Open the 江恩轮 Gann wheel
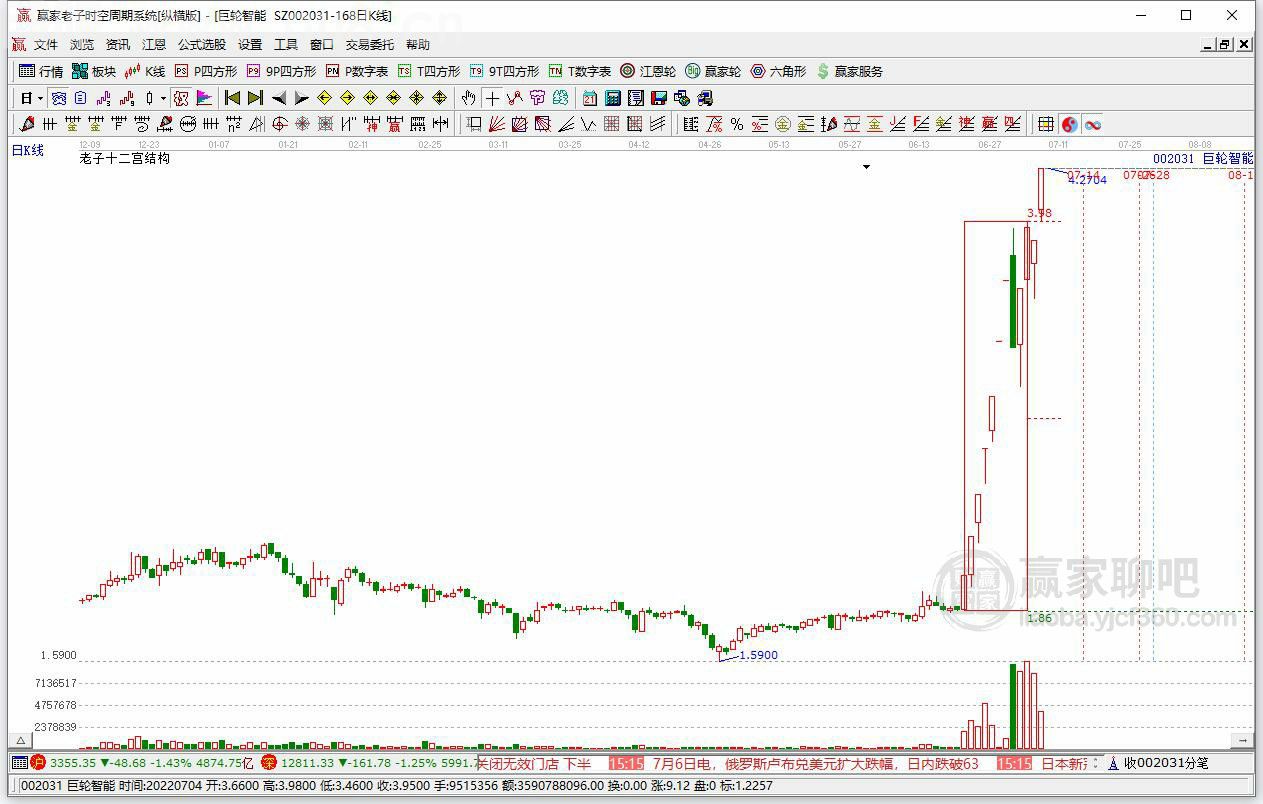Viewport: 1263px width, 804px height. 648,71
